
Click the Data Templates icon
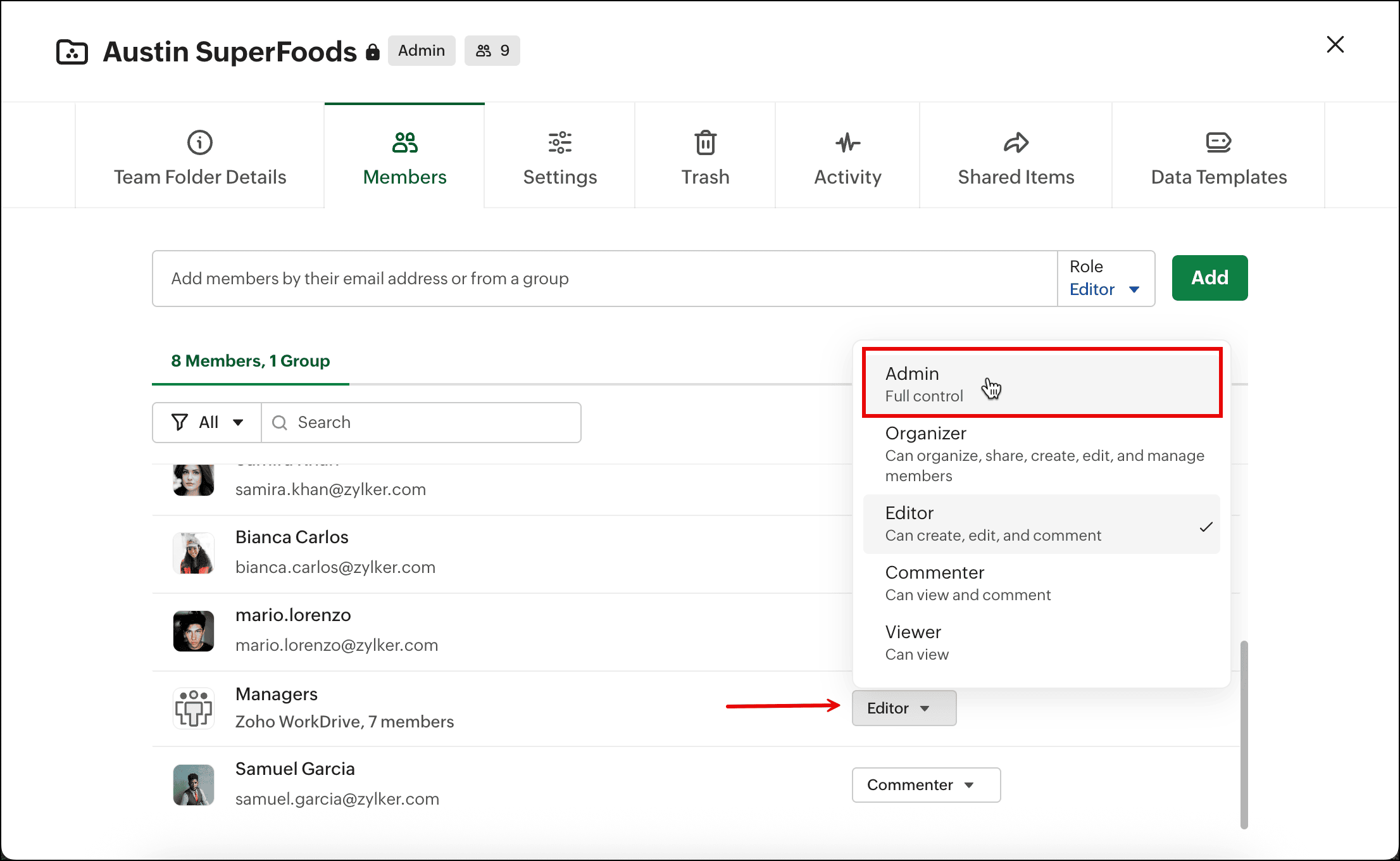[1218, 142]
